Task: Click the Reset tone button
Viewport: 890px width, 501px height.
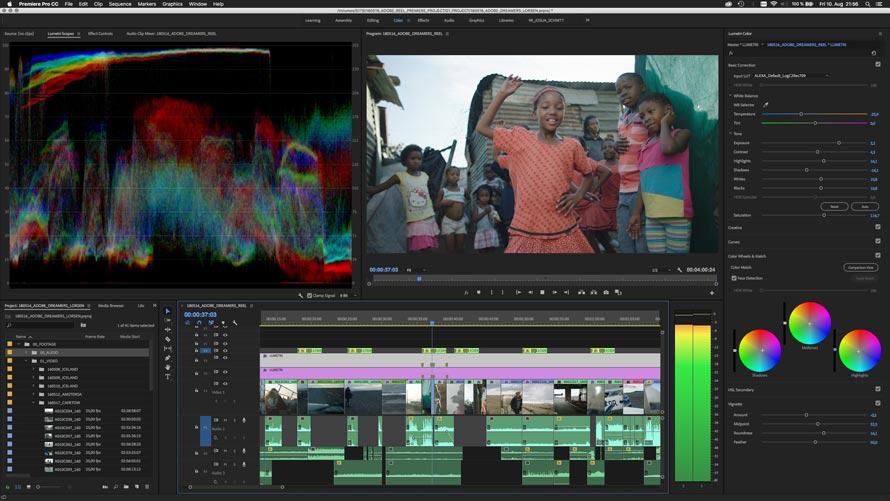Action: 834,207
